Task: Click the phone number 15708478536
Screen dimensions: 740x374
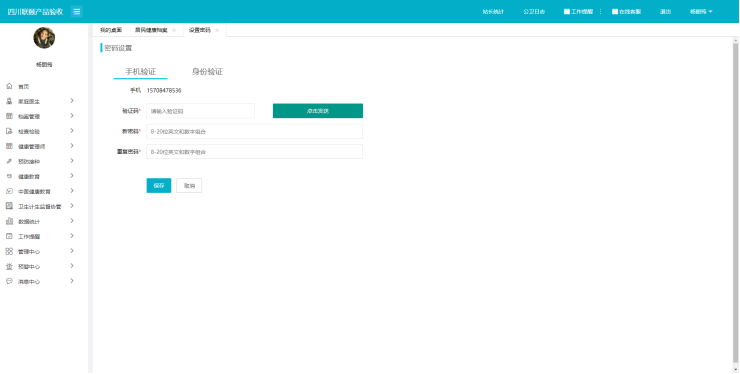Action: (164, 90)
